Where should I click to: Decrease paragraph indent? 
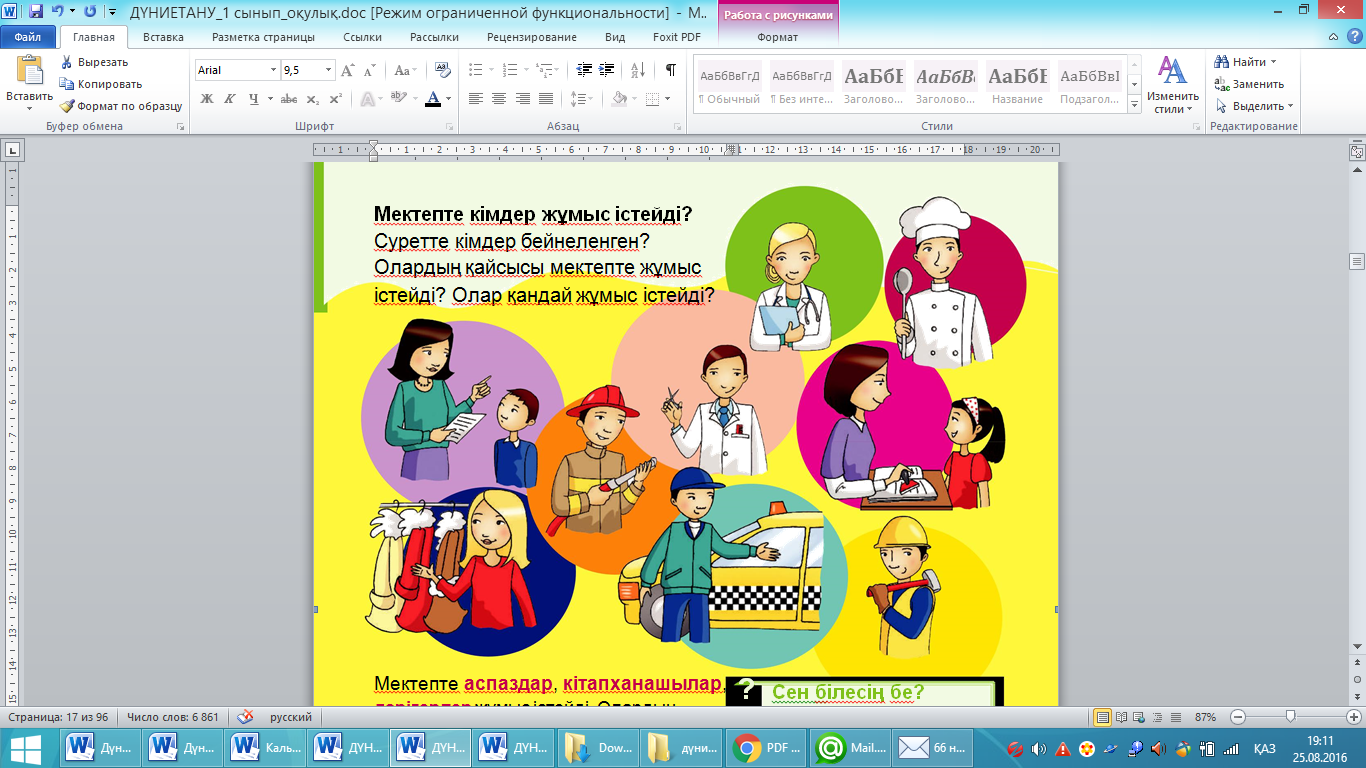click(x=582, y=70)
